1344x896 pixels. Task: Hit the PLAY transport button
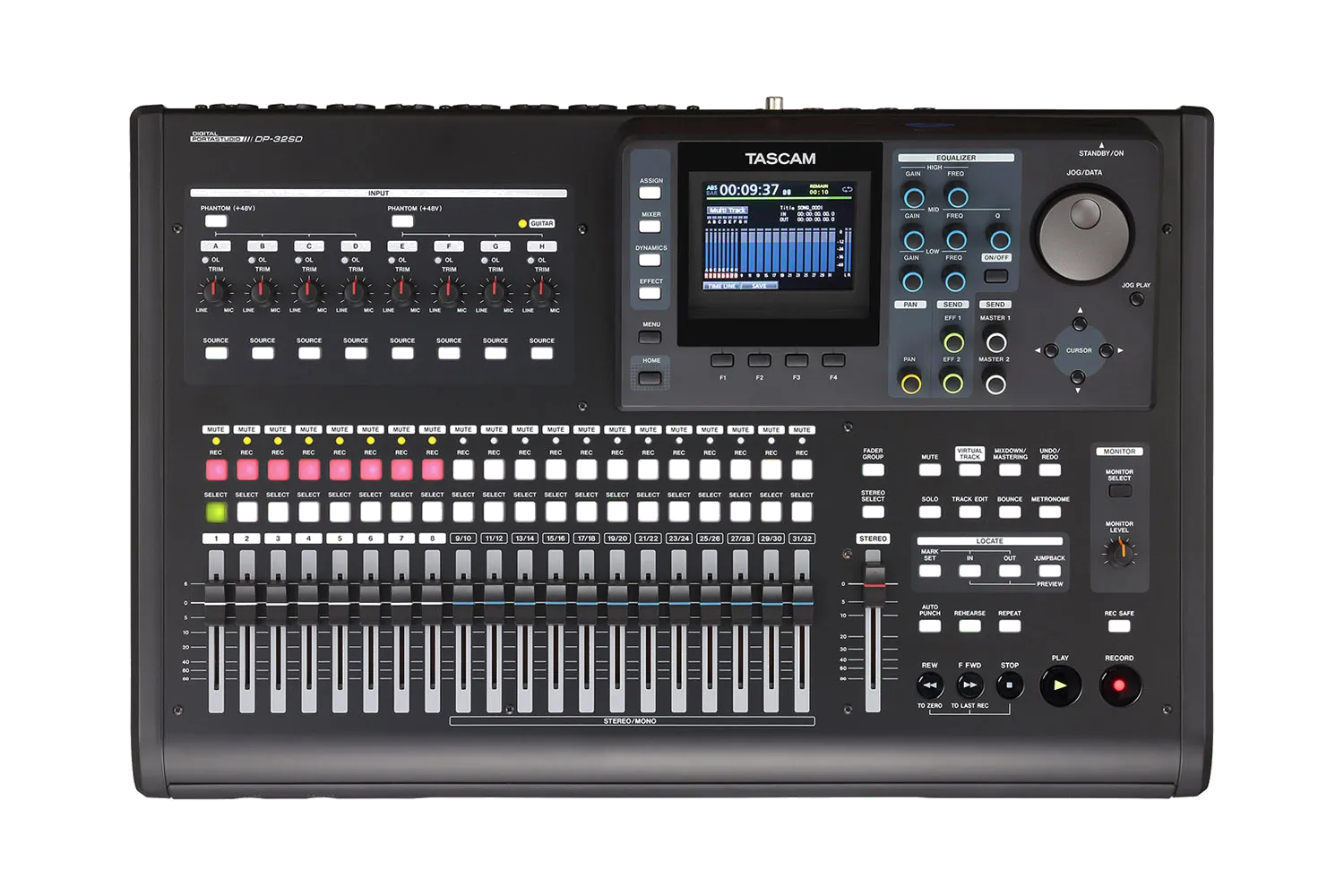pyautogui.click(x=1060, y=685)
